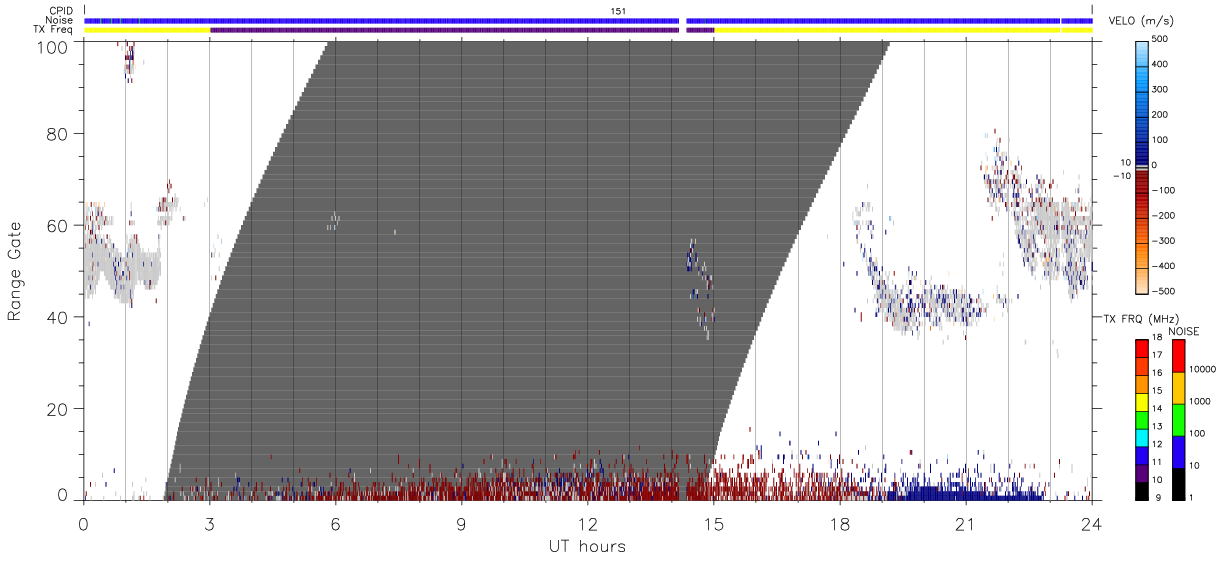Screen dimensions: 1228x567
Task: Click the purple swatch in TX FRQ colorbar
Action: (1142, 473)
